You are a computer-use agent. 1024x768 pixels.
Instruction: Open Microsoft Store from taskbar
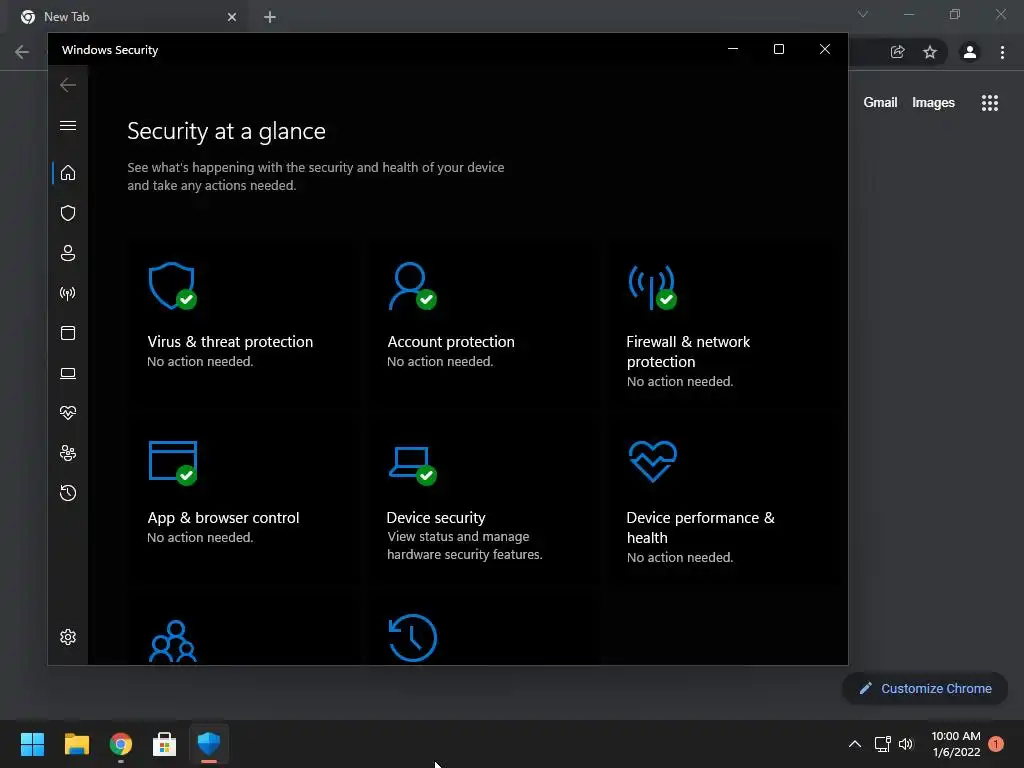point(165,744)
